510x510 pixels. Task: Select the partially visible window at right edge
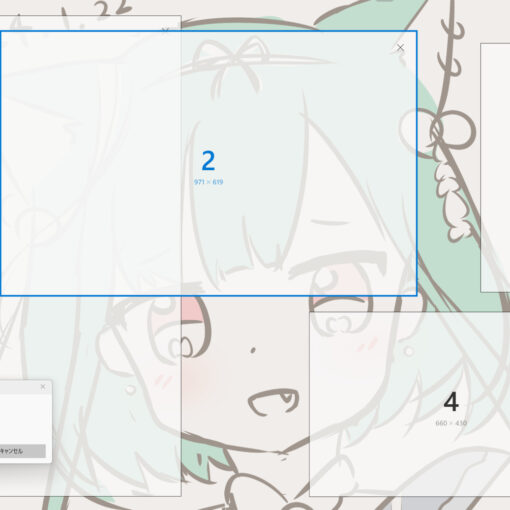coord(495,168)
